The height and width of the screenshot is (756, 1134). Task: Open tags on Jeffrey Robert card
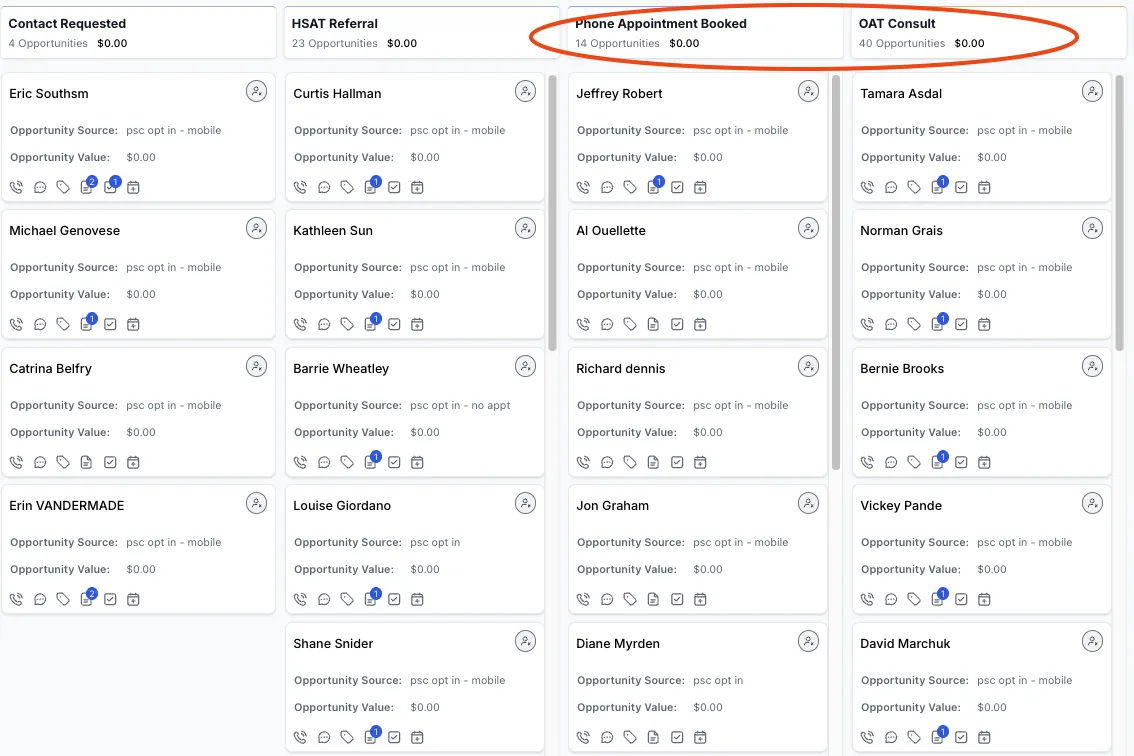630,187
